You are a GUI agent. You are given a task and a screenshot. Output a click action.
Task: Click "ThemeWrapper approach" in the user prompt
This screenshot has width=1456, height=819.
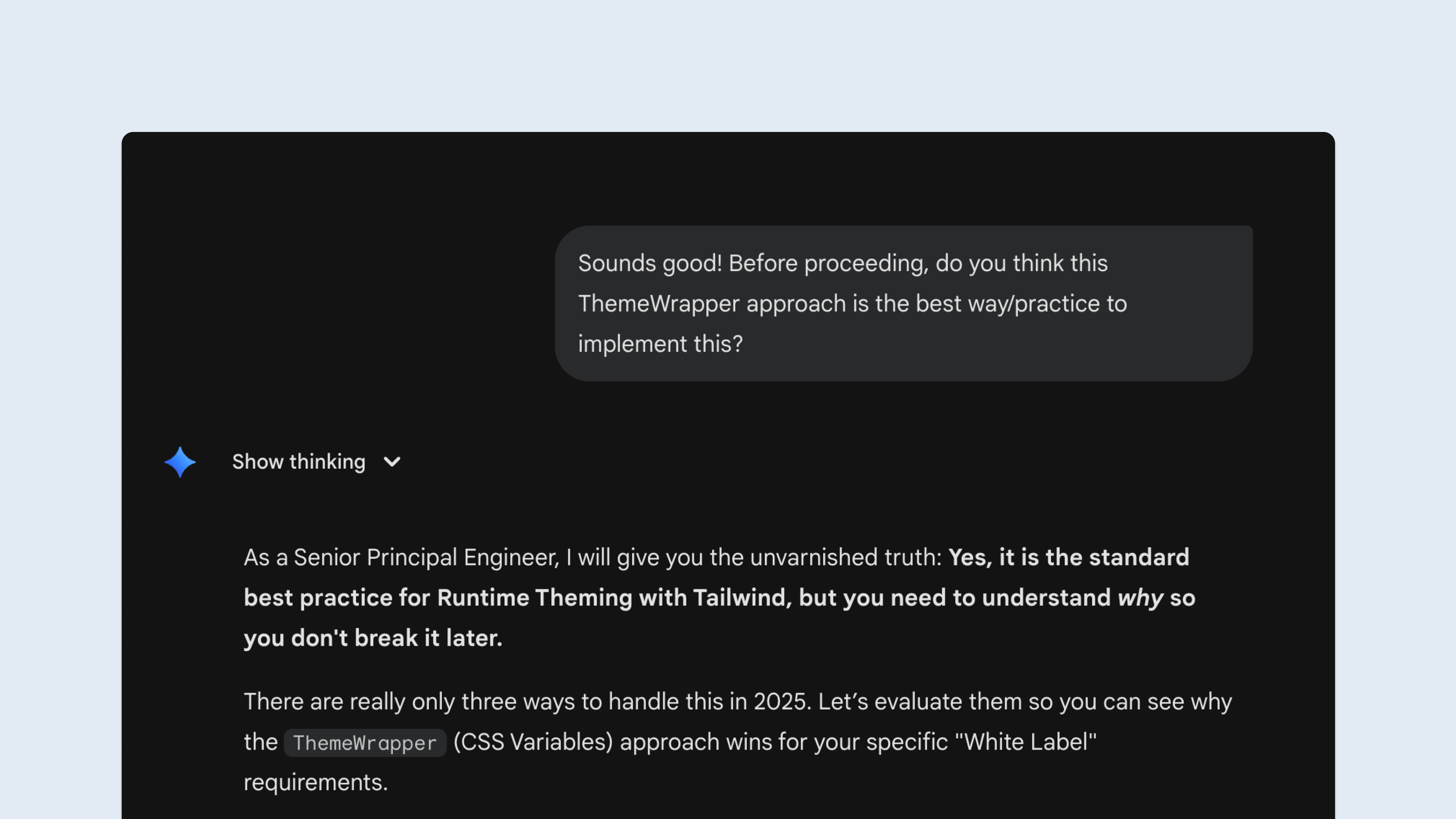tap(712, 304)
